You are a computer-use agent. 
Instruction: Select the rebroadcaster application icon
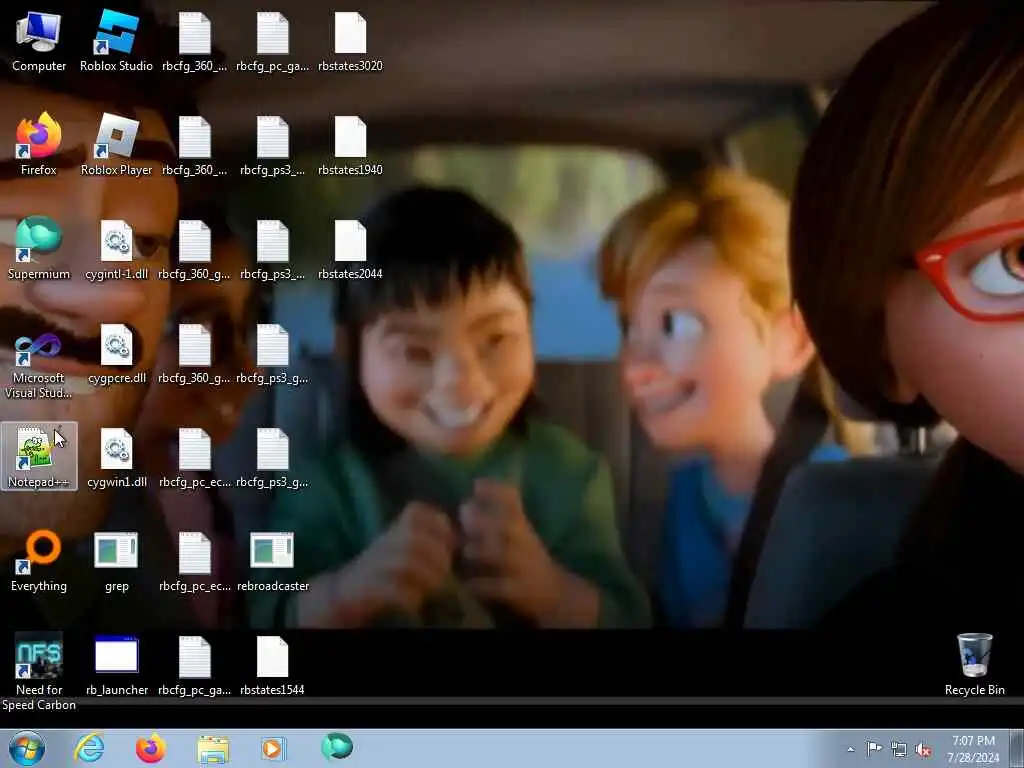272,562
